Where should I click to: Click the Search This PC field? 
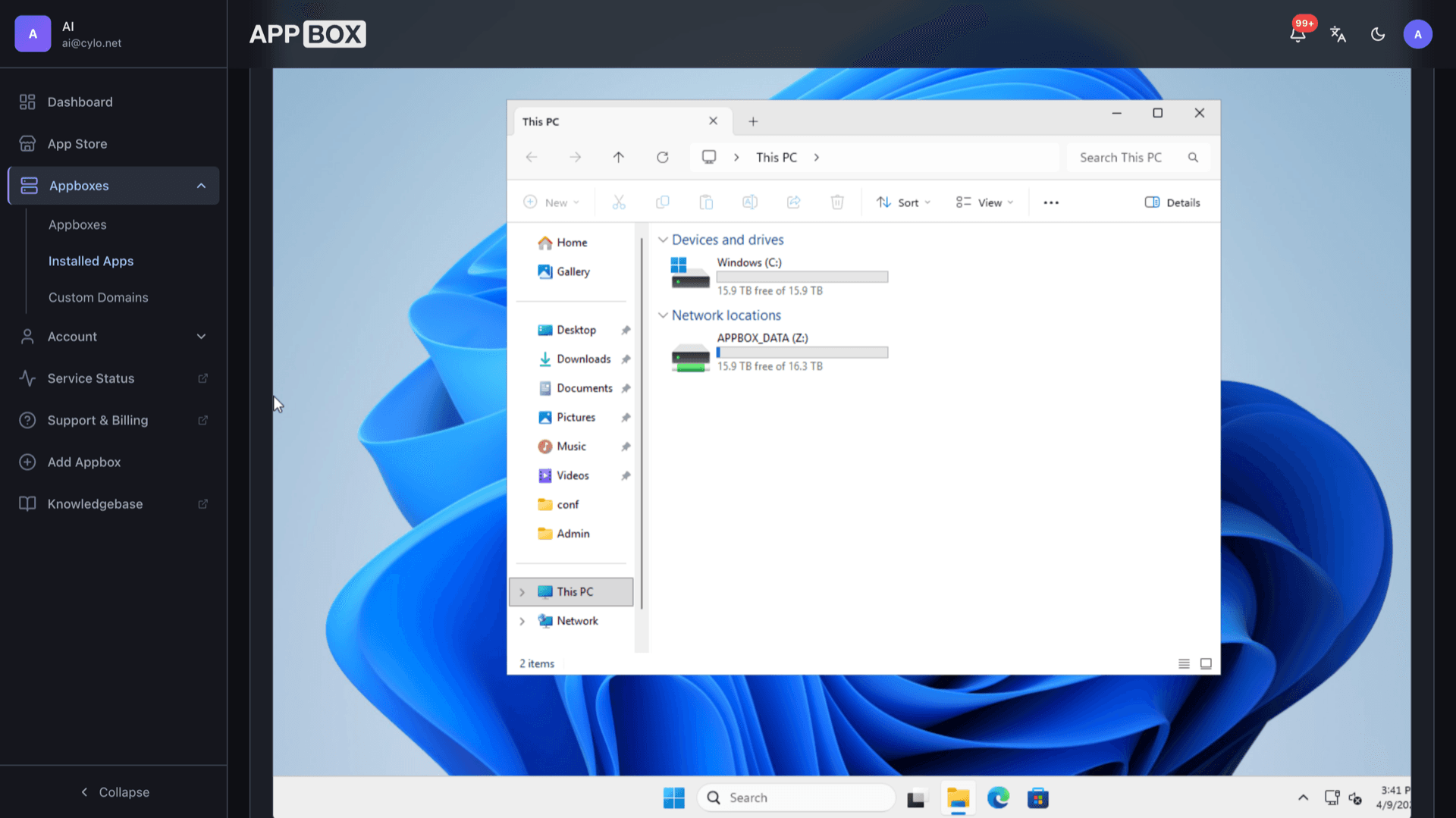(1137, 157)
